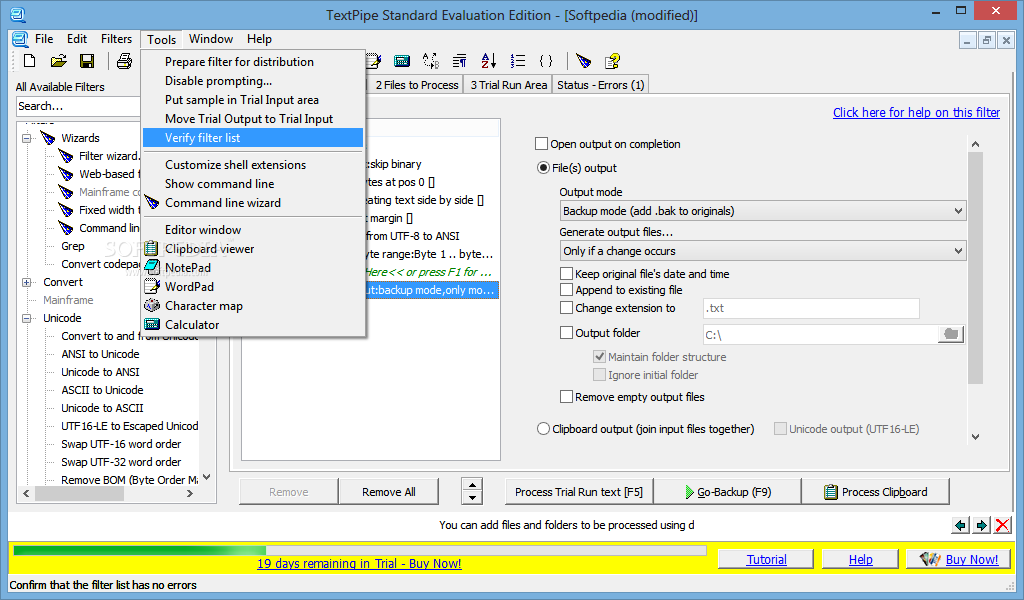Click the help question mark toolbar icon
The height and width of the screenshot is (600, 1024).
click(612, 61)
